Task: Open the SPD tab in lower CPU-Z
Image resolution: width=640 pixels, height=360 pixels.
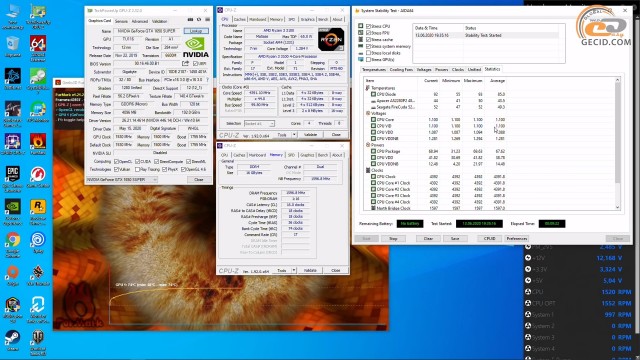Action: pos(291,155)
